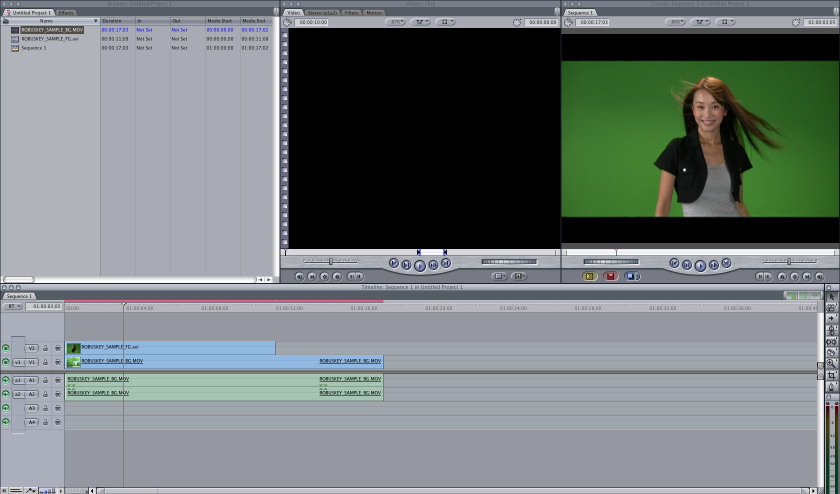Toggle V1 track visibility

coord(6,362)
